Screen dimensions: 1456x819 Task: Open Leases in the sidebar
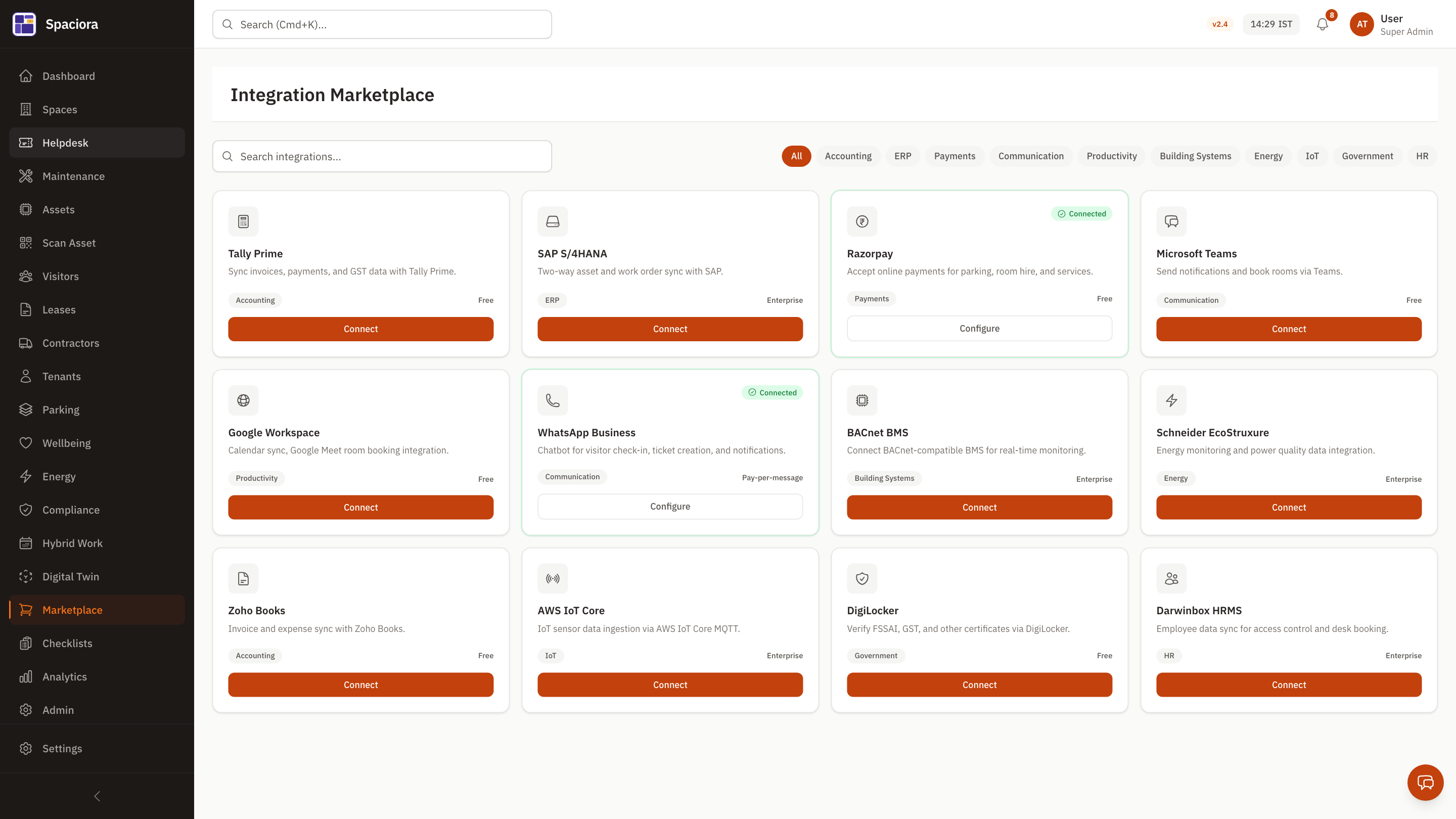tap(97, 309)
